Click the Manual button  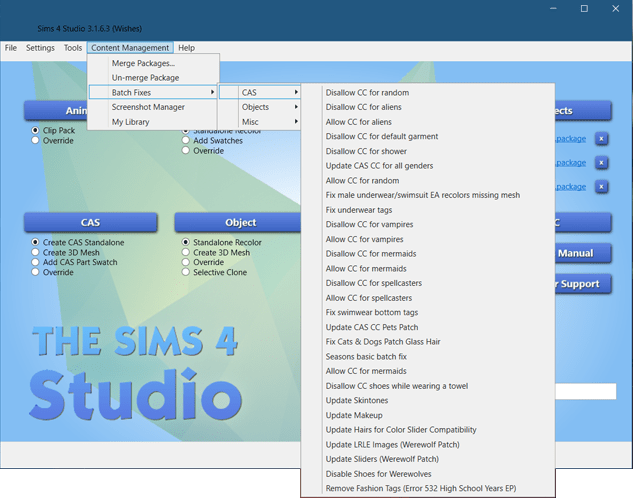point(583,253)
